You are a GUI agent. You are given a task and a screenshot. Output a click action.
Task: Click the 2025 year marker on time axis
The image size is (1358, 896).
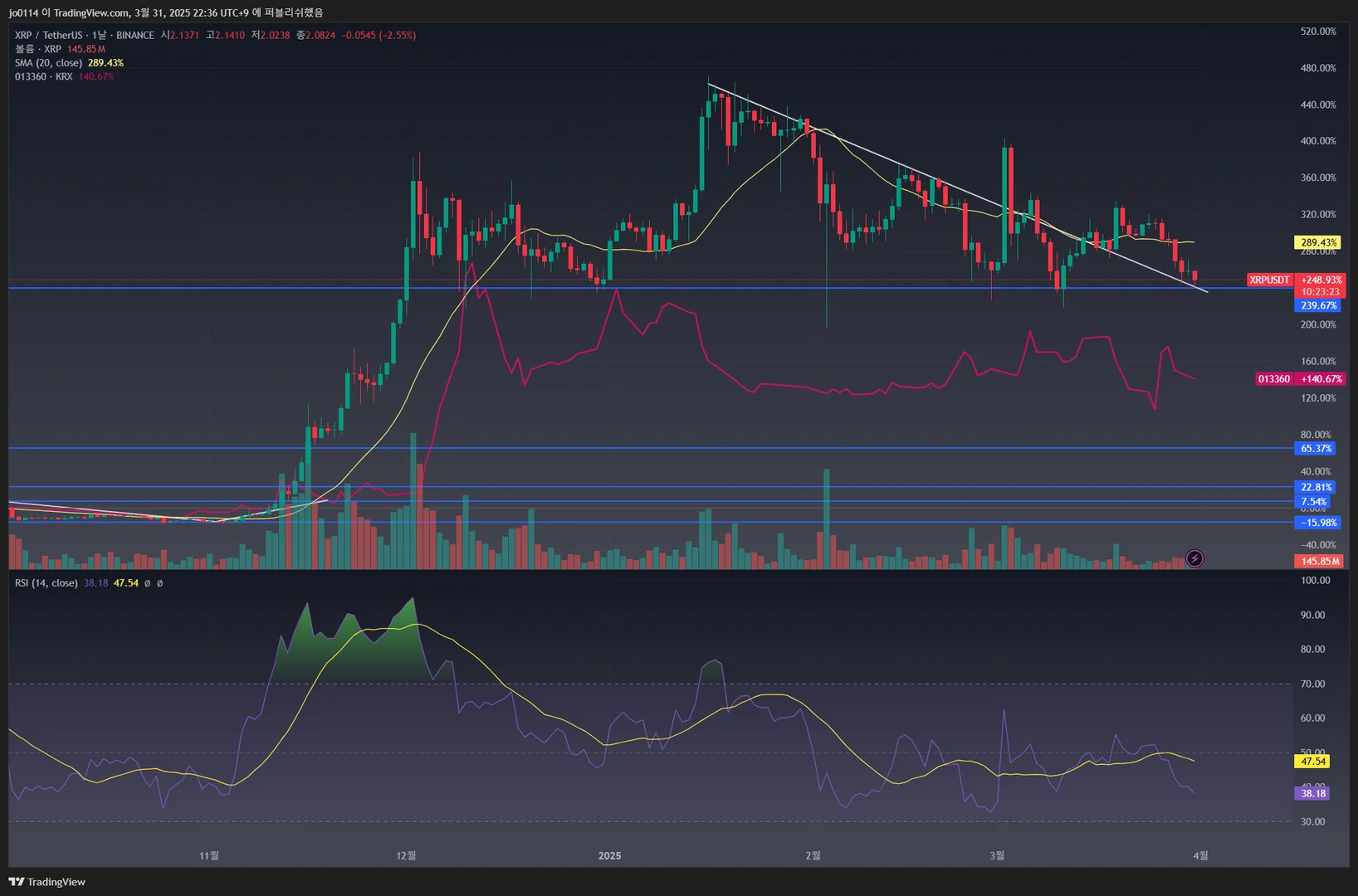click(x=609, y=855)
